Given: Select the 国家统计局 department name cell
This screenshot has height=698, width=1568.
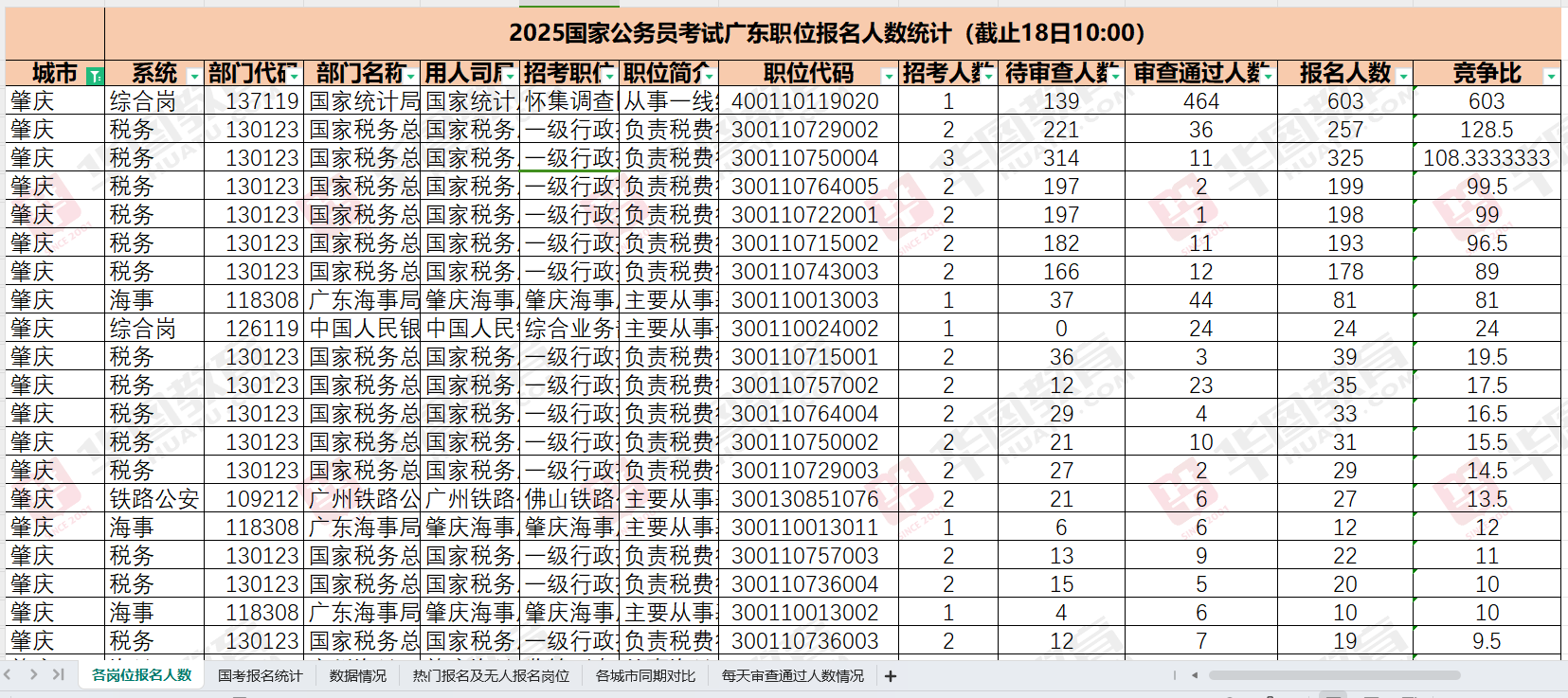Looking at the screenshot, I should [x=363, y=101].
